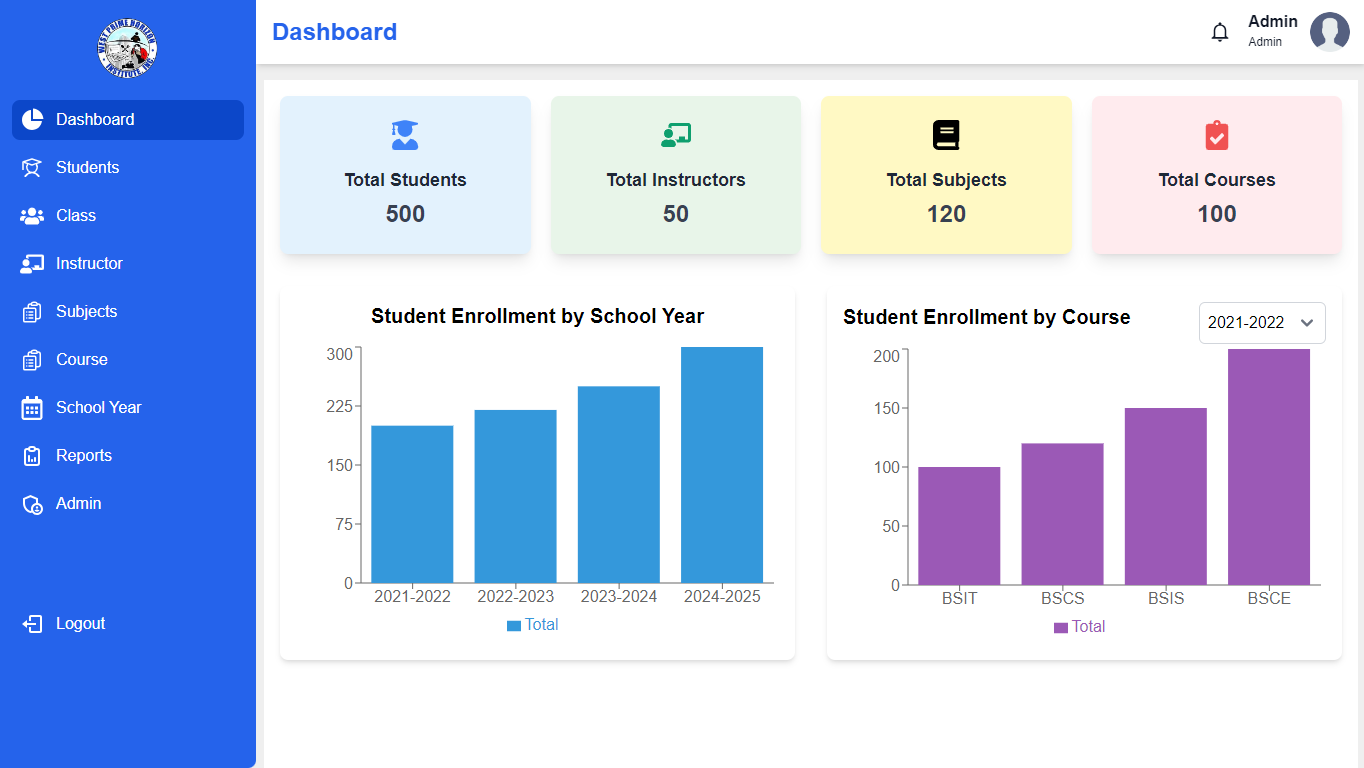Click the notification bell icon
The width and height of the screenshot is (1364, 768).
tap(1220, 32)
